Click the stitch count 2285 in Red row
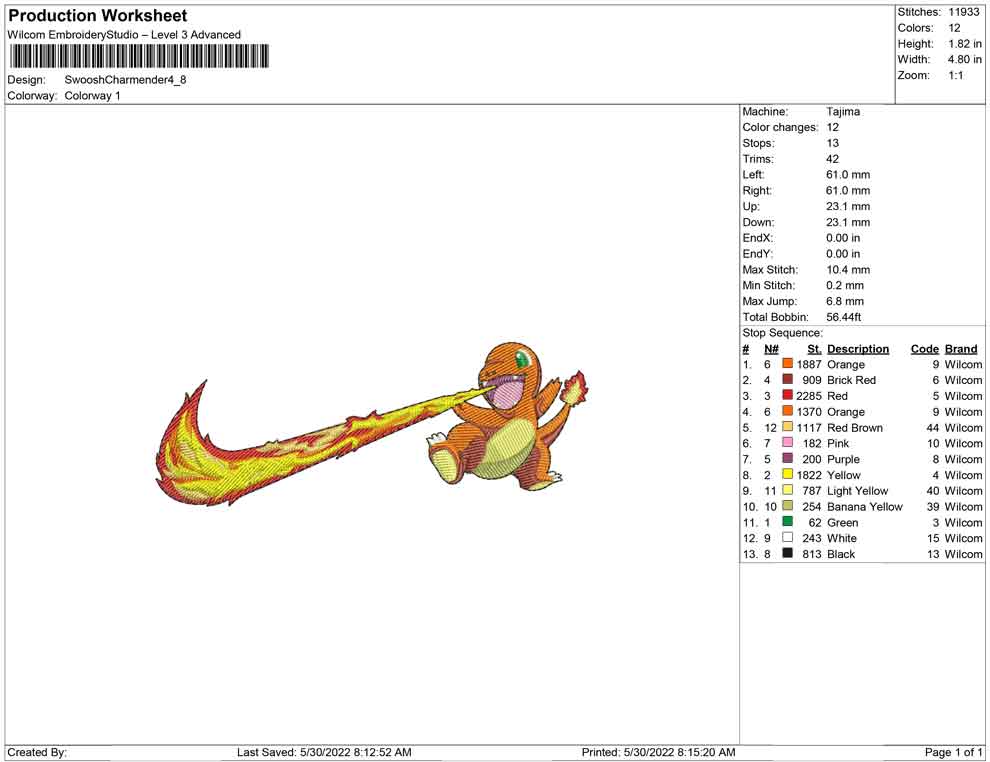 pos(808,396)
